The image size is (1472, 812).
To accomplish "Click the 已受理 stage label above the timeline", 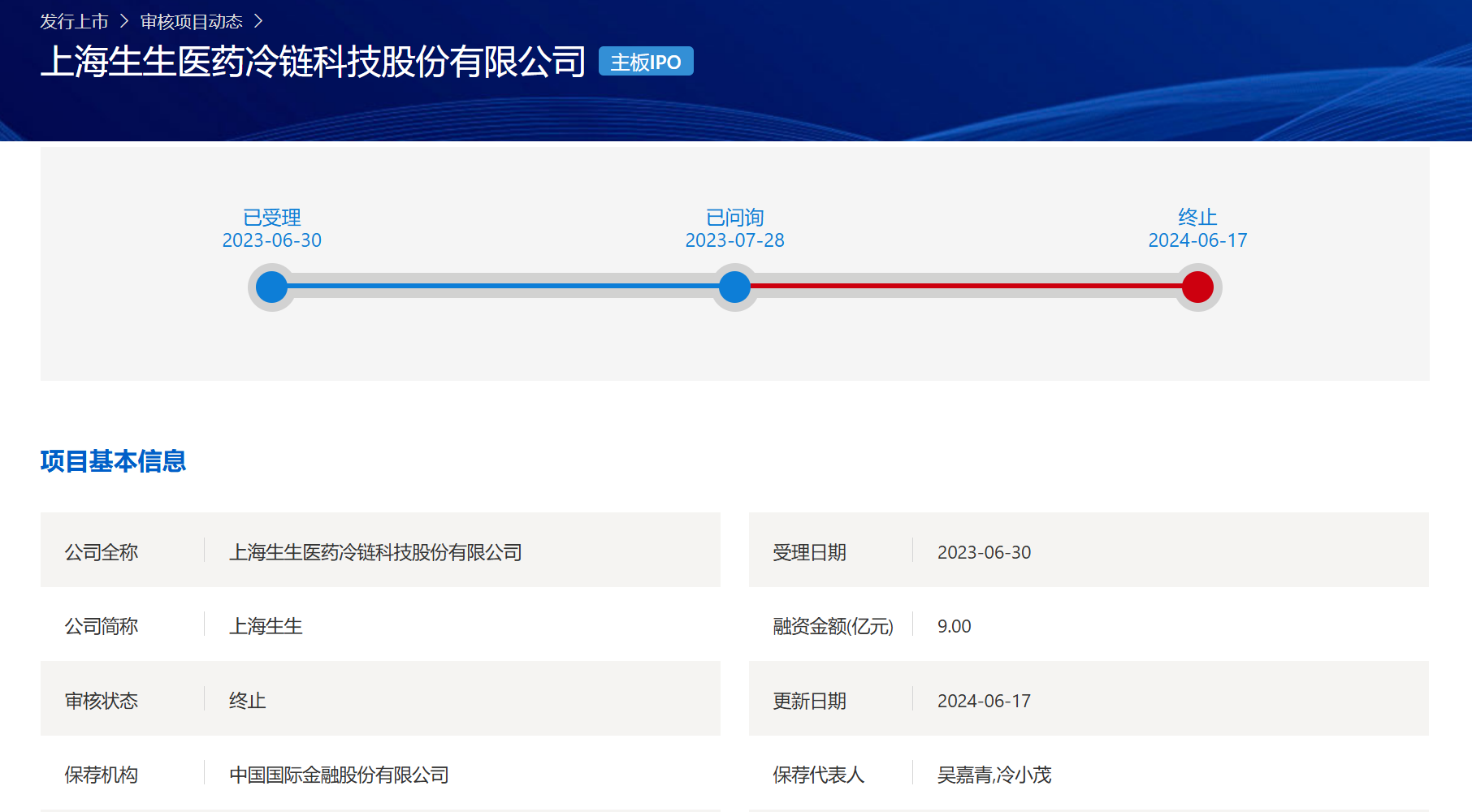I will point(271,218).
